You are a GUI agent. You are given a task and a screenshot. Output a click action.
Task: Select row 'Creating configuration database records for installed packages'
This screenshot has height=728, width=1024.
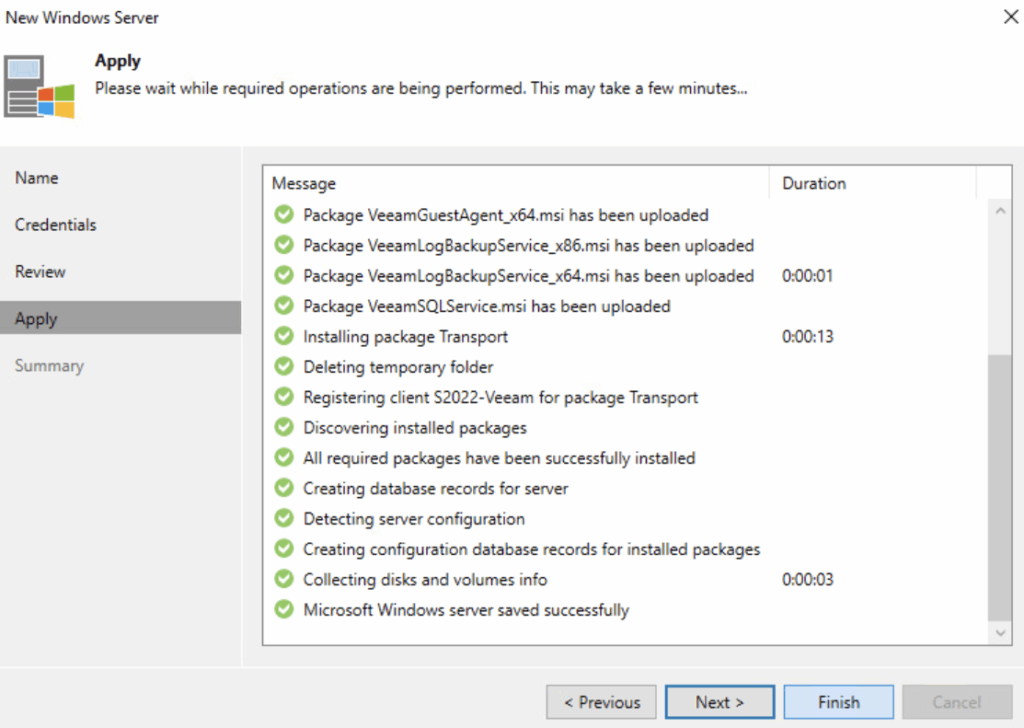[626, 549]
